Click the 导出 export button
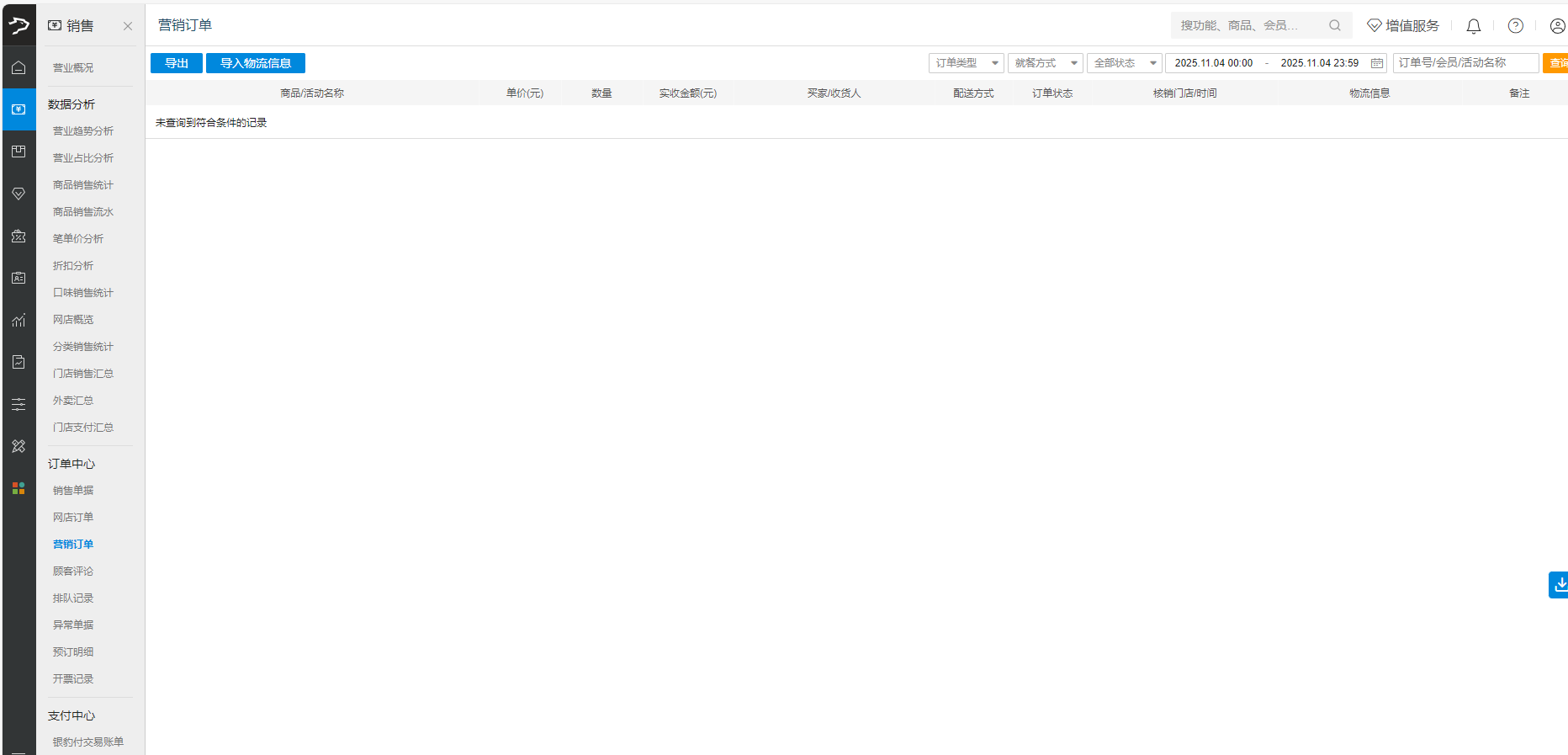This screenshot has width=1568, height=755. pyautogui.click(x=177, y=63)
